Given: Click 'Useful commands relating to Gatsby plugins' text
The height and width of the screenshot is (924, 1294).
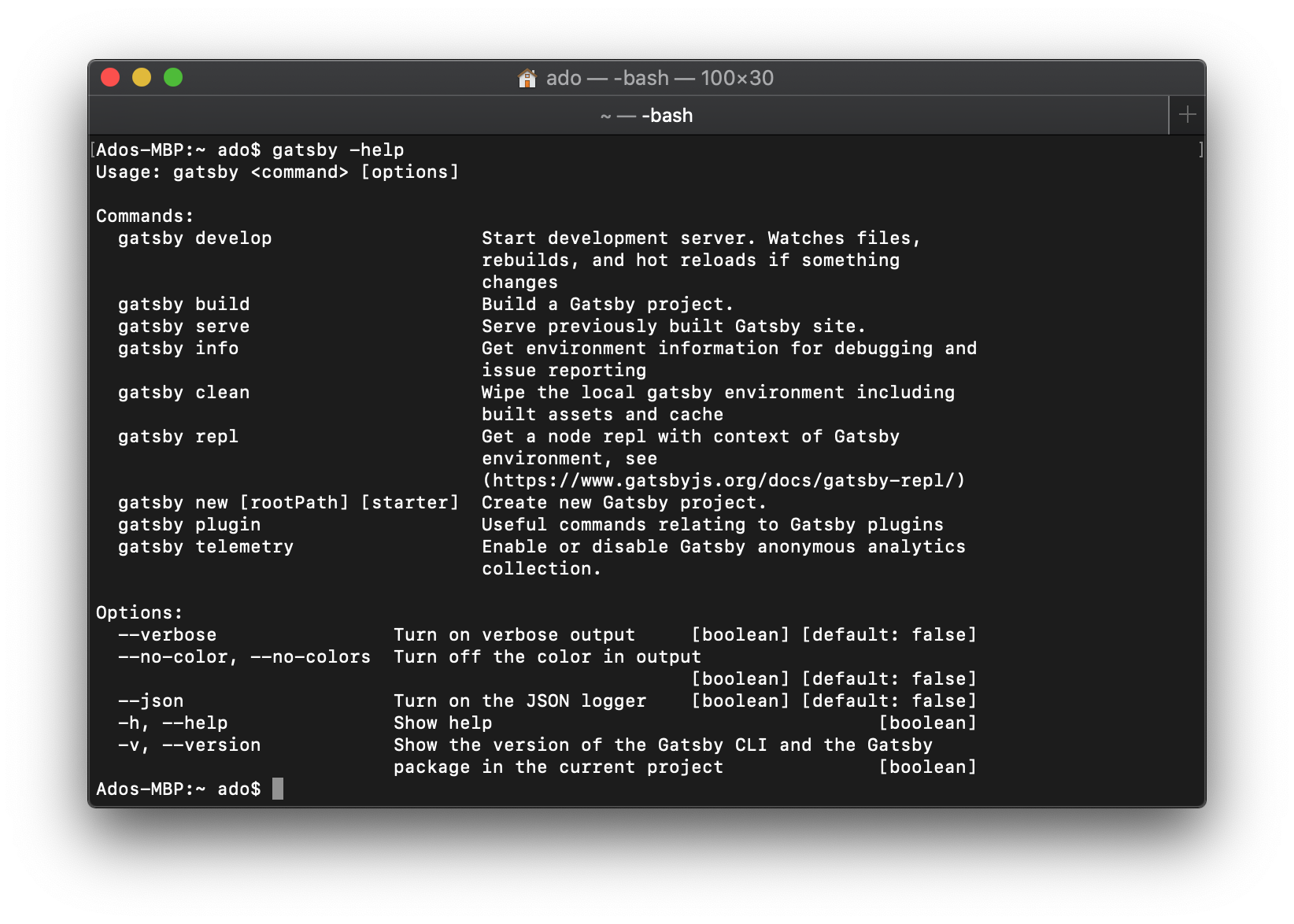Looking at the screenshot, I should point(712,524).
